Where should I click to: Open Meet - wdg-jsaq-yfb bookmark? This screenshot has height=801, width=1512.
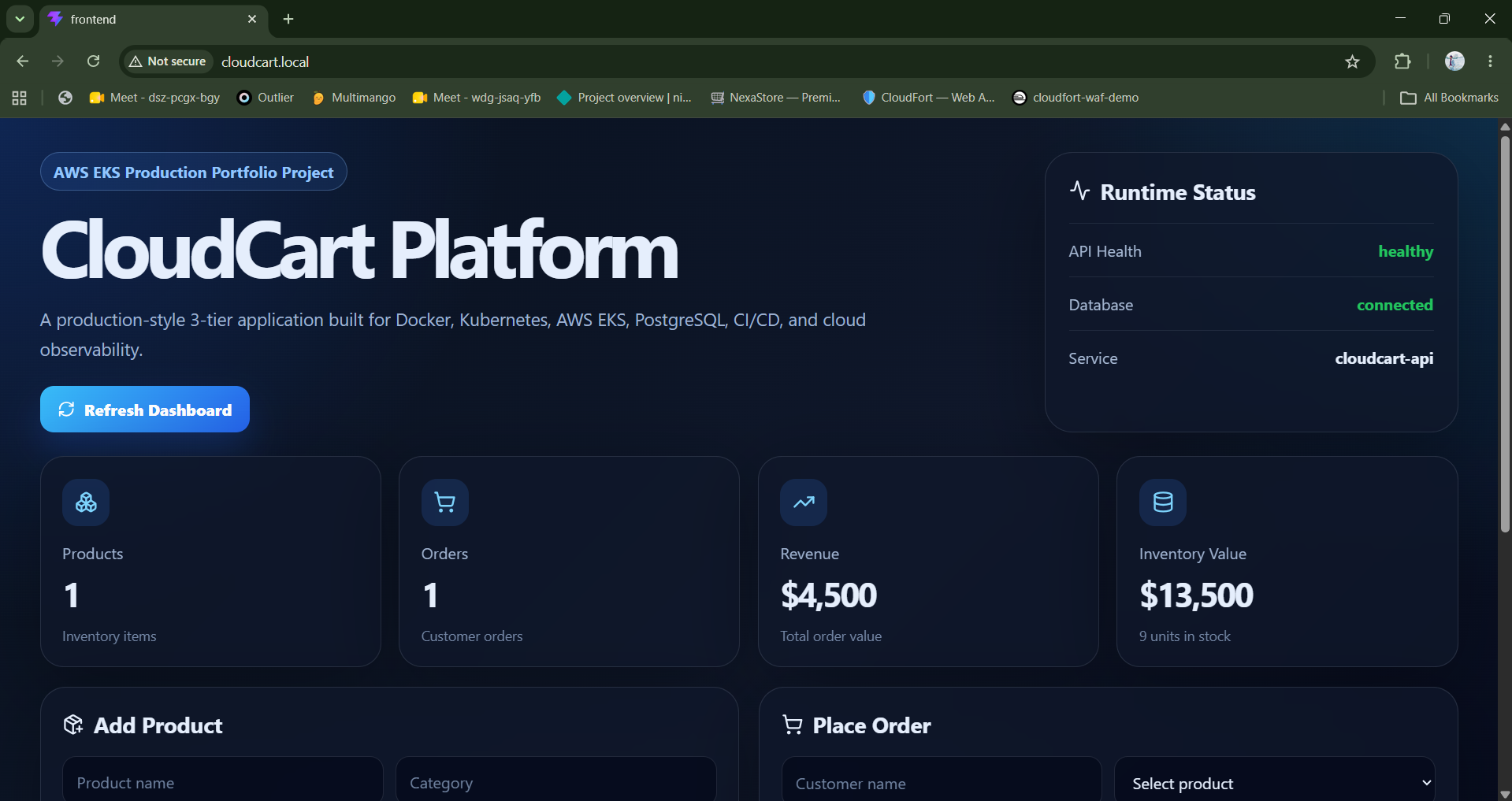pos(477,98)
